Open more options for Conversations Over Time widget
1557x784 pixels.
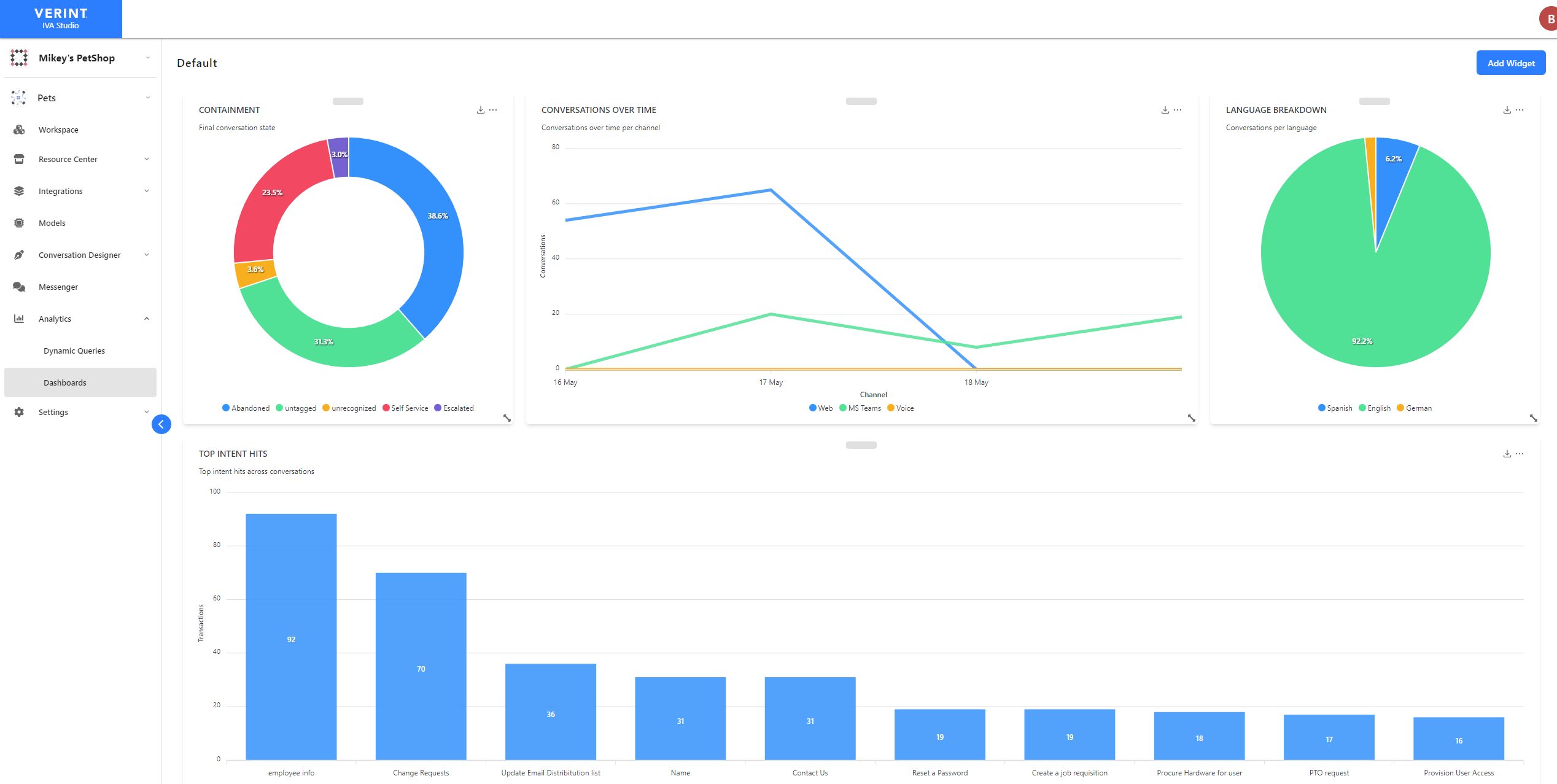click(x=1177, y=109)
